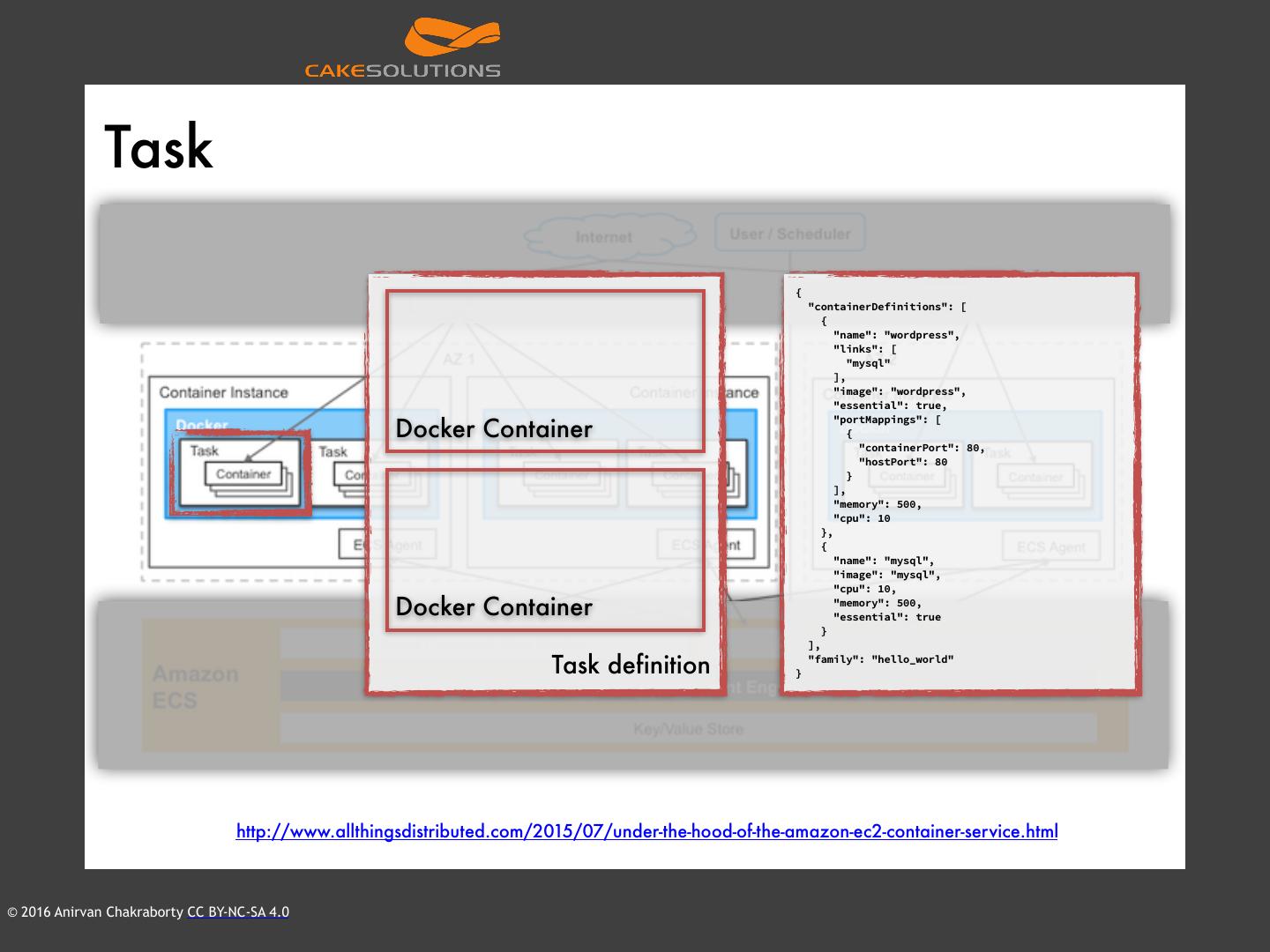Open the CC BY-NC-SA 4.0 license link
The image size is (1270, 952).
pos(238,912)
